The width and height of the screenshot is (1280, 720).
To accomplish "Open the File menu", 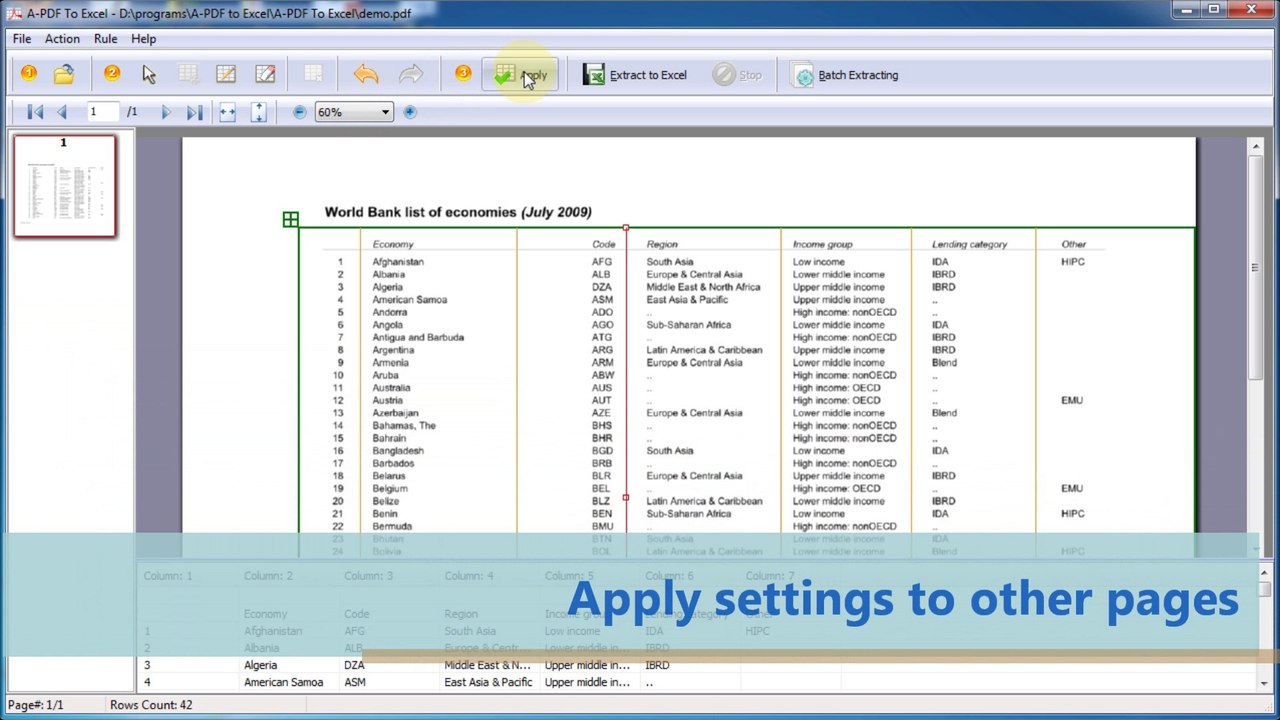I will click(21, 39).
